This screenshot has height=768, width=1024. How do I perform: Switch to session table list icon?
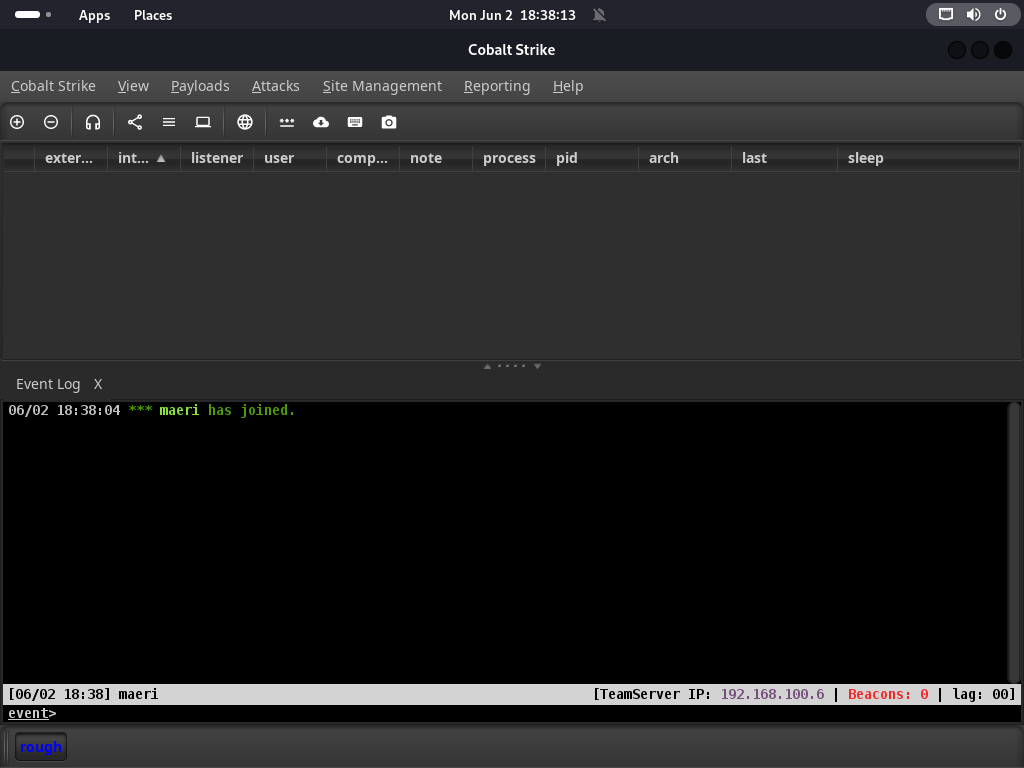tap(169, 122)
